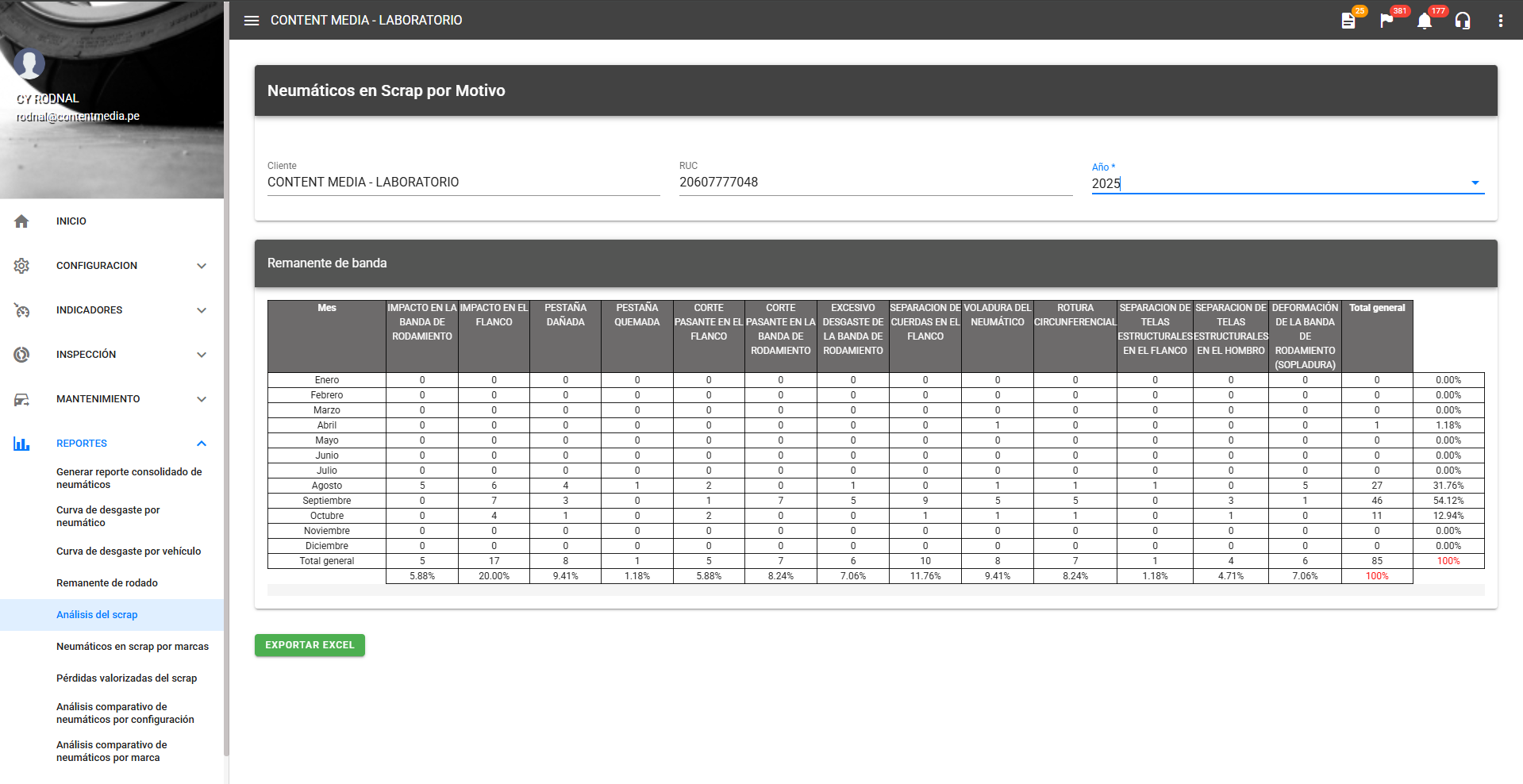The image size is (1523, 784).
Task: Click the Cliente input field
Action: pos(463,183)
